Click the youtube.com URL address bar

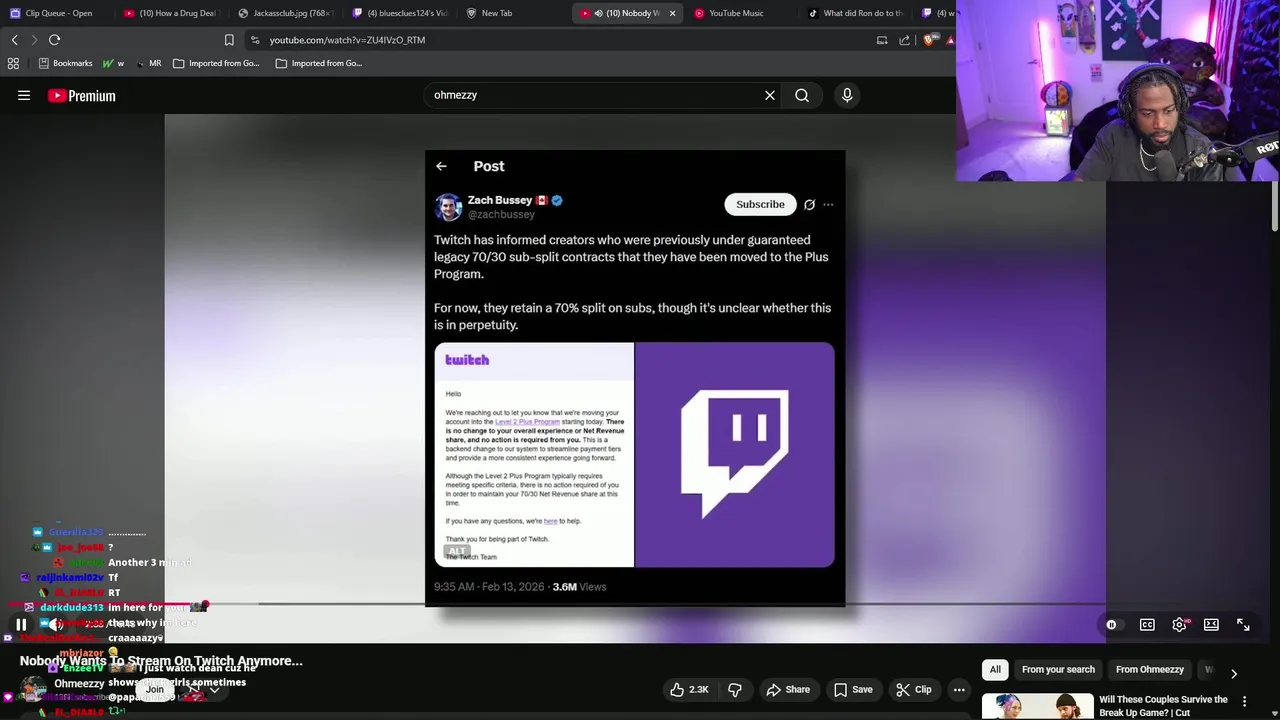pos(347,40)
